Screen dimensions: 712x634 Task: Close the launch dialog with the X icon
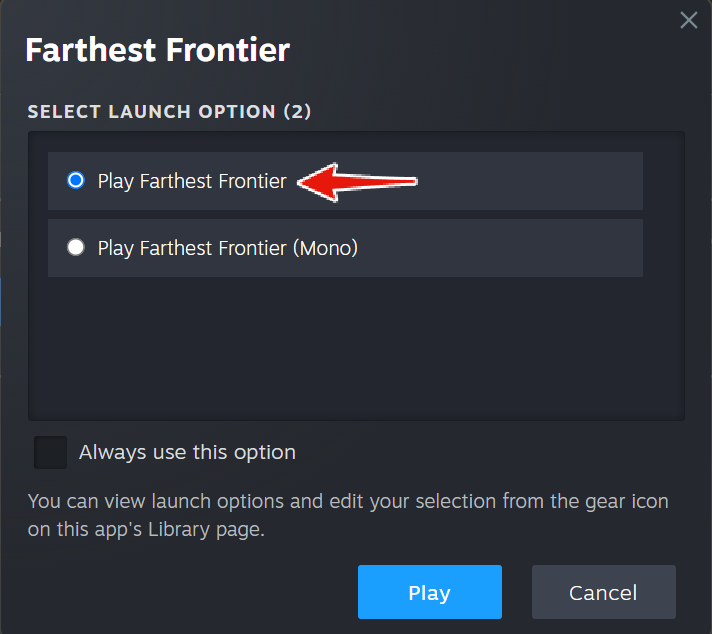688,20
